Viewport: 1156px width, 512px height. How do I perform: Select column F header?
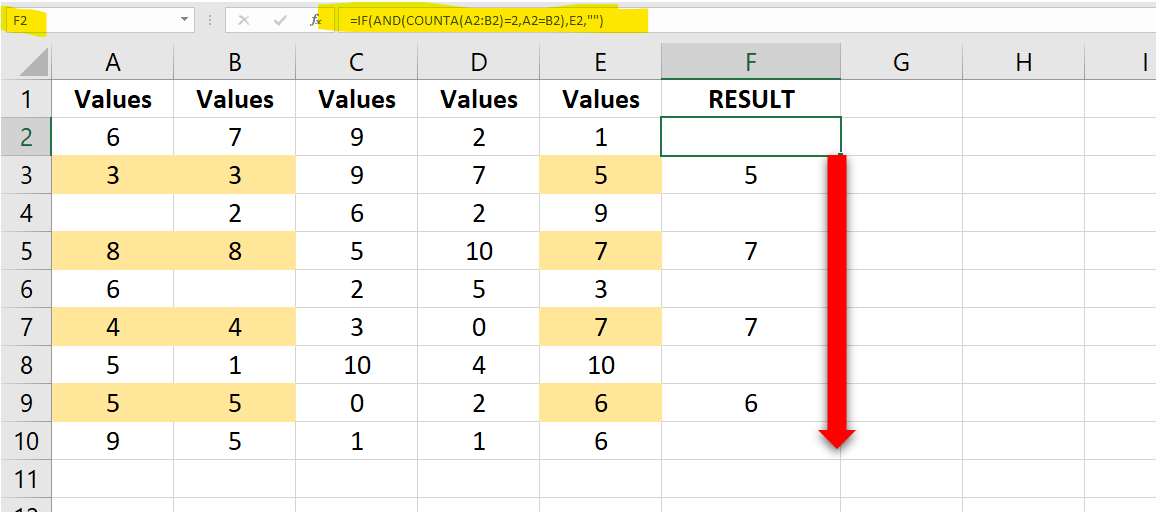pyautogui.click(x=751, y=62)
